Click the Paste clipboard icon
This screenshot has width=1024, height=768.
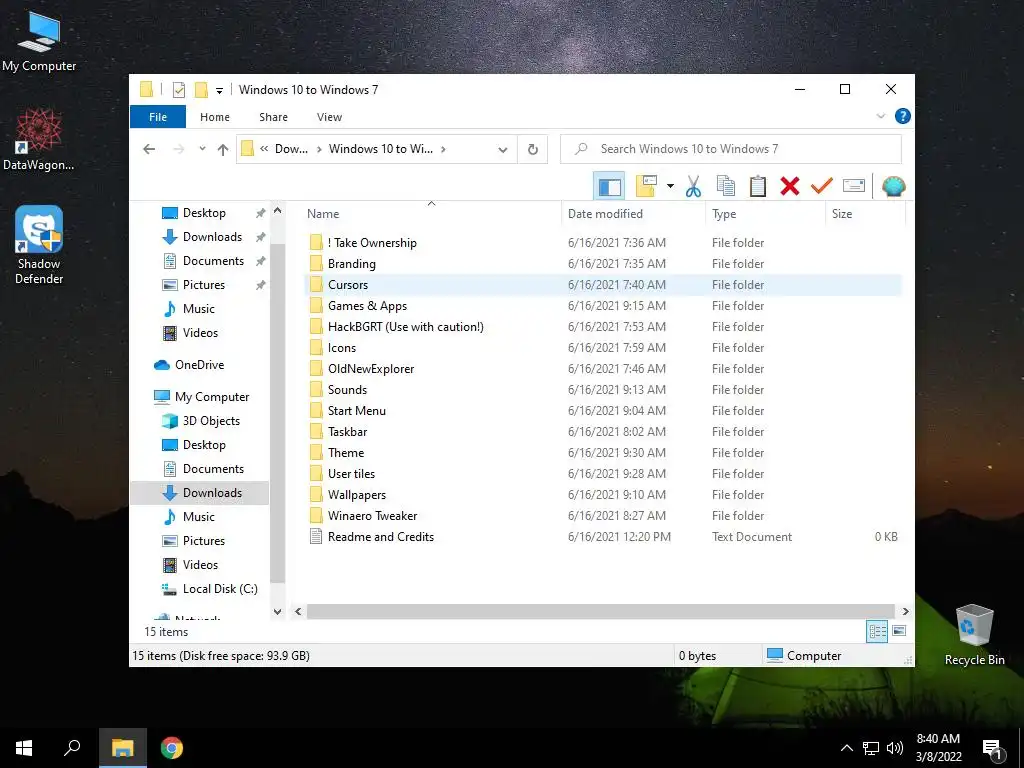tap(758, 187)
